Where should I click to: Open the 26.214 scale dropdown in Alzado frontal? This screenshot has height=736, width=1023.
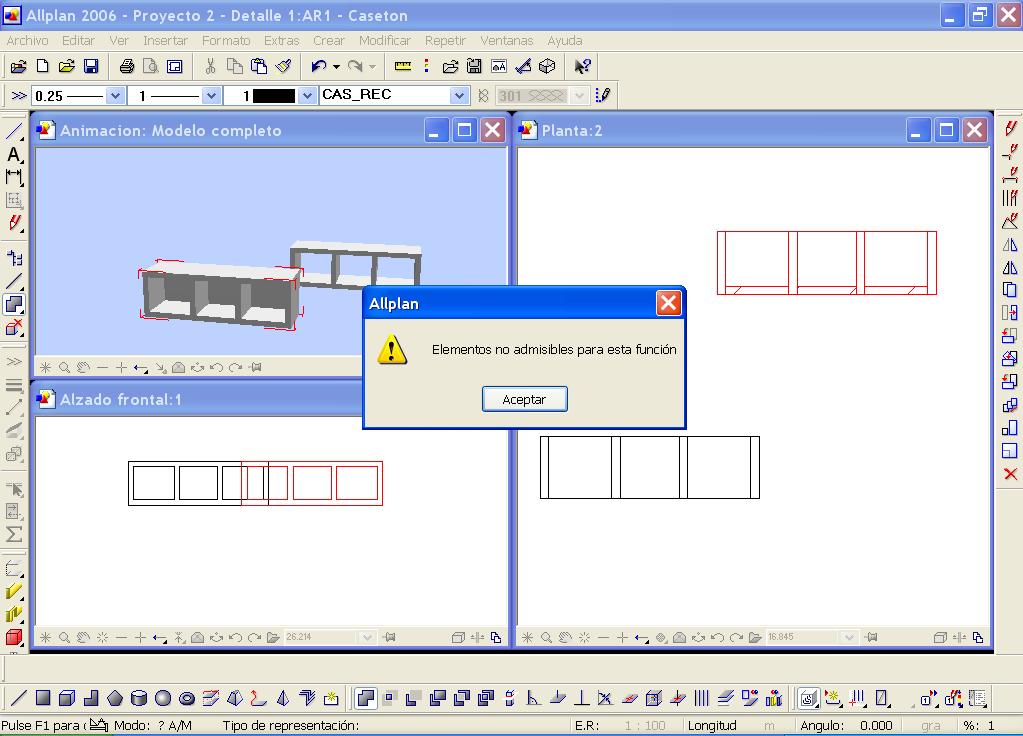coord(367,637)
